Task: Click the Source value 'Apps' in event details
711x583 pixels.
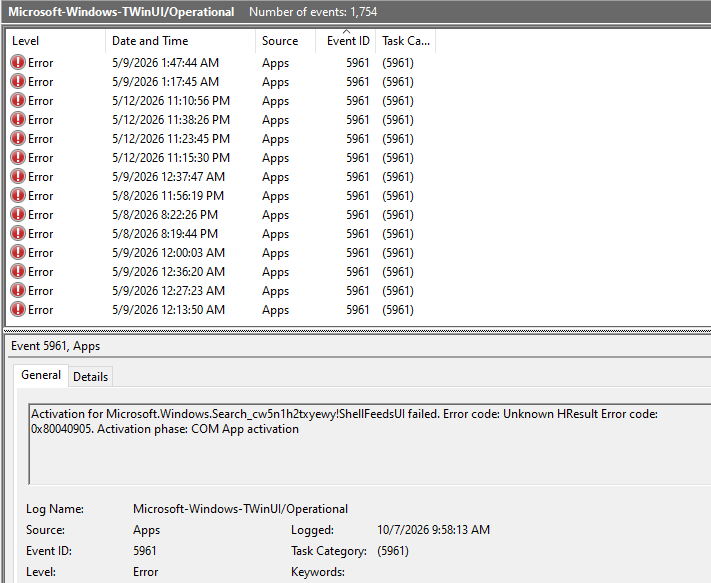Action: [x=146, y=530]
